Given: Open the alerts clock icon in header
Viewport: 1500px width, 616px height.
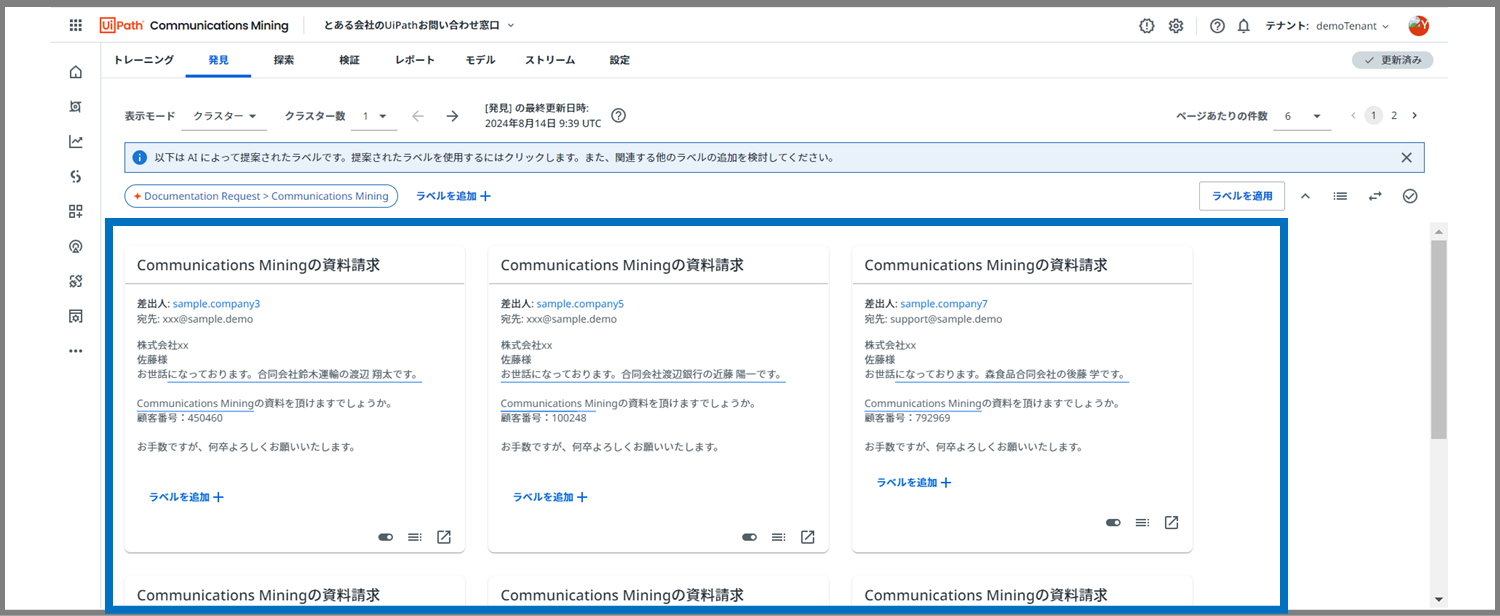Looking at the screenshot, I should click(1147, 26).
